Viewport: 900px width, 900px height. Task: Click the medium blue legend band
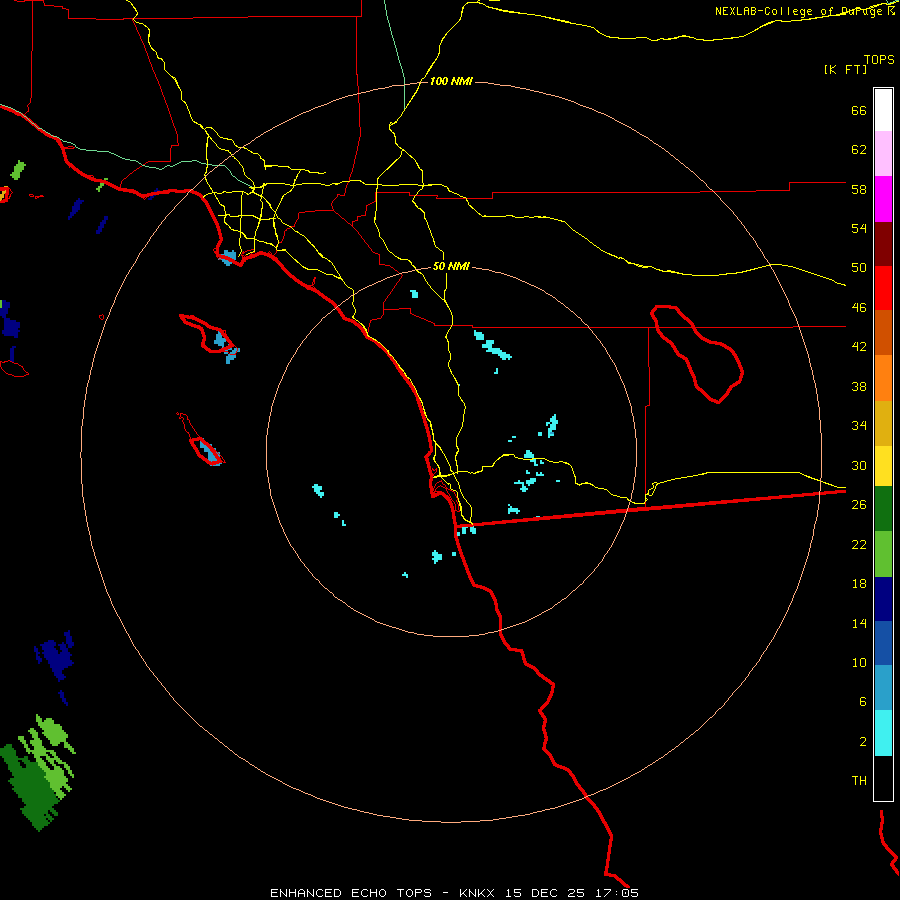point(883,643)
